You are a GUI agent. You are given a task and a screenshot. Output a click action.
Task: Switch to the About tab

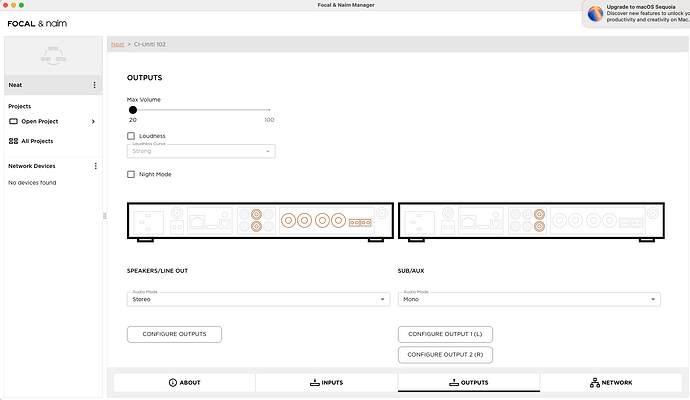point(184,382)
